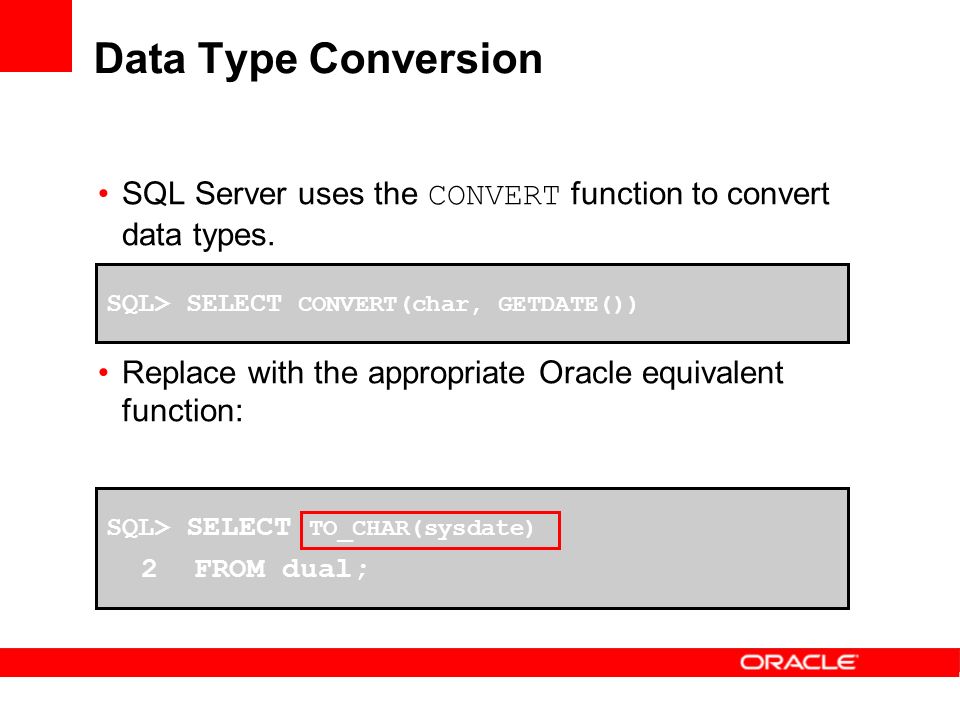Select the Data Type Conversion title
The height and width of the screenshot is (720, 960).
click(x=318, y=59)
